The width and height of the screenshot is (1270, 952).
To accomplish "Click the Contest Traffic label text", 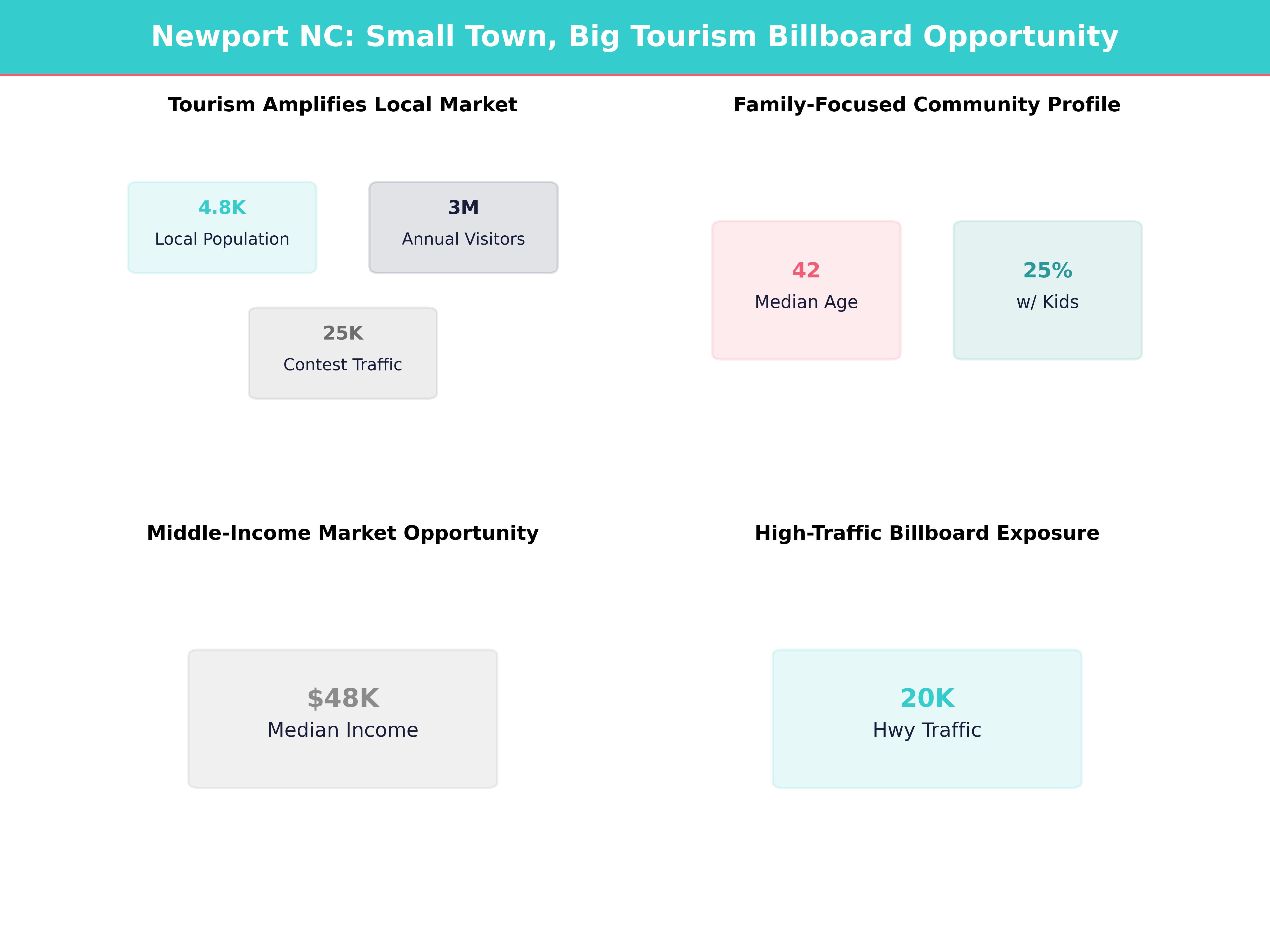I will (x=342, y=364).
